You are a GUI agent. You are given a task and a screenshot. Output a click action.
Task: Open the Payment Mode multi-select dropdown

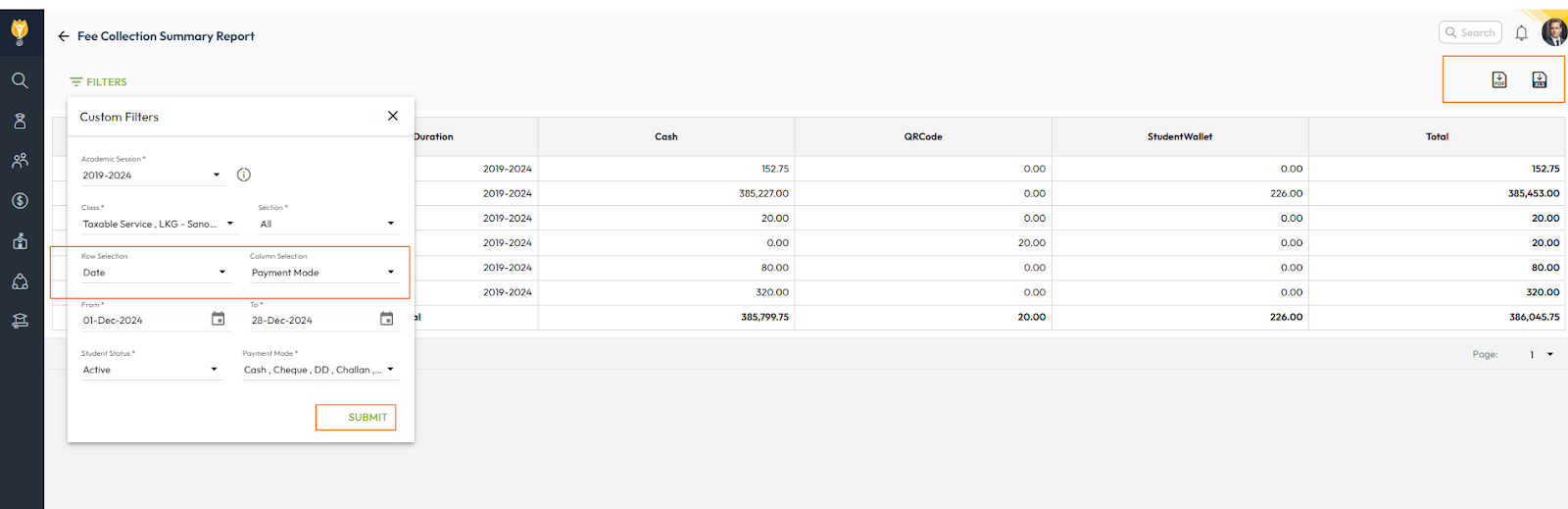318,370
